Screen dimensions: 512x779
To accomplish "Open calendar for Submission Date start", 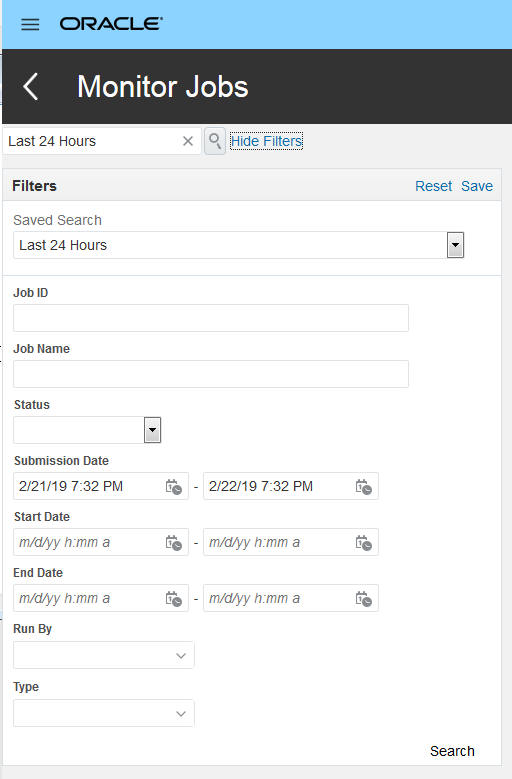I will click(174, 486).
